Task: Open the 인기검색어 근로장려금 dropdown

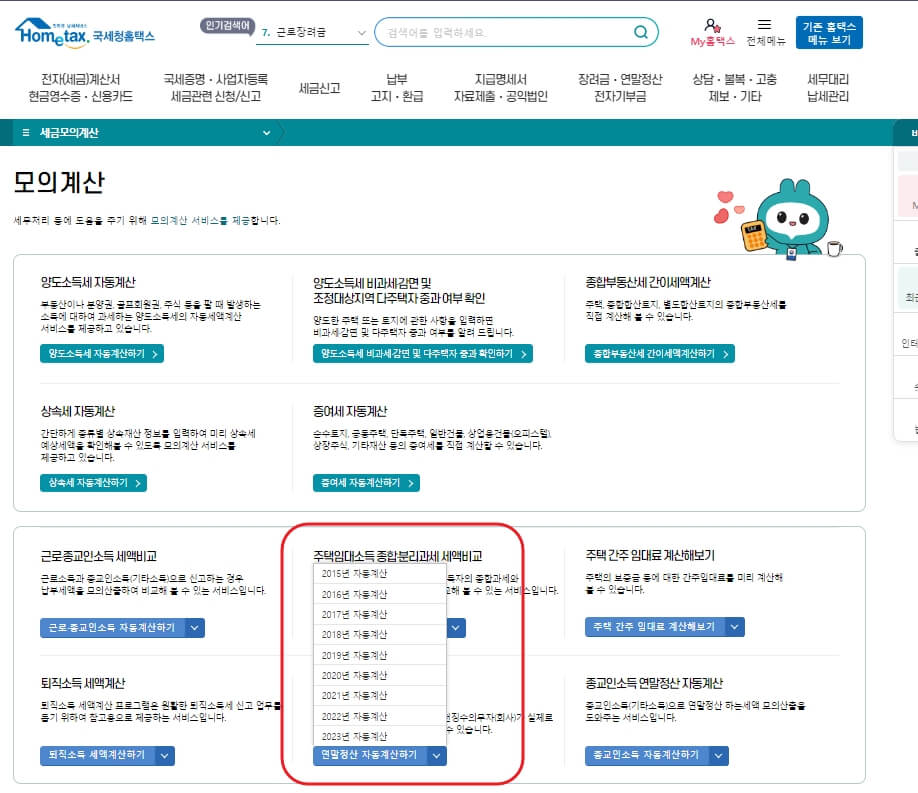Action: [313, 32]
